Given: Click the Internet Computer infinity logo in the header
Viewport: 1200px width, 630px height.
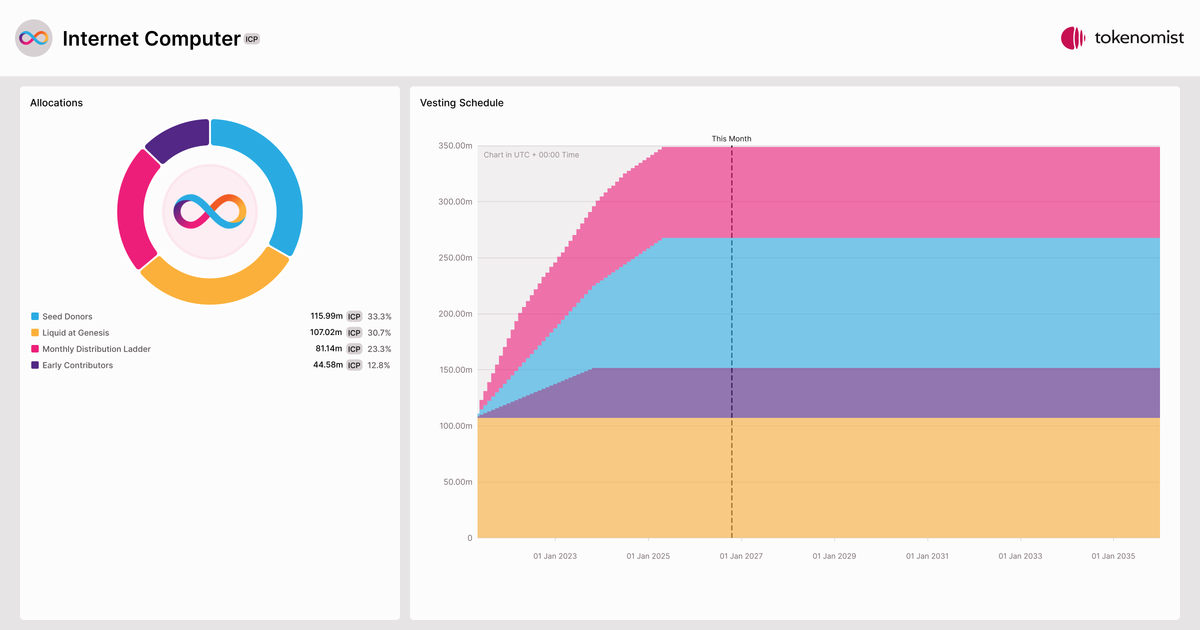Looking at the screenshot, I should 33,38.
